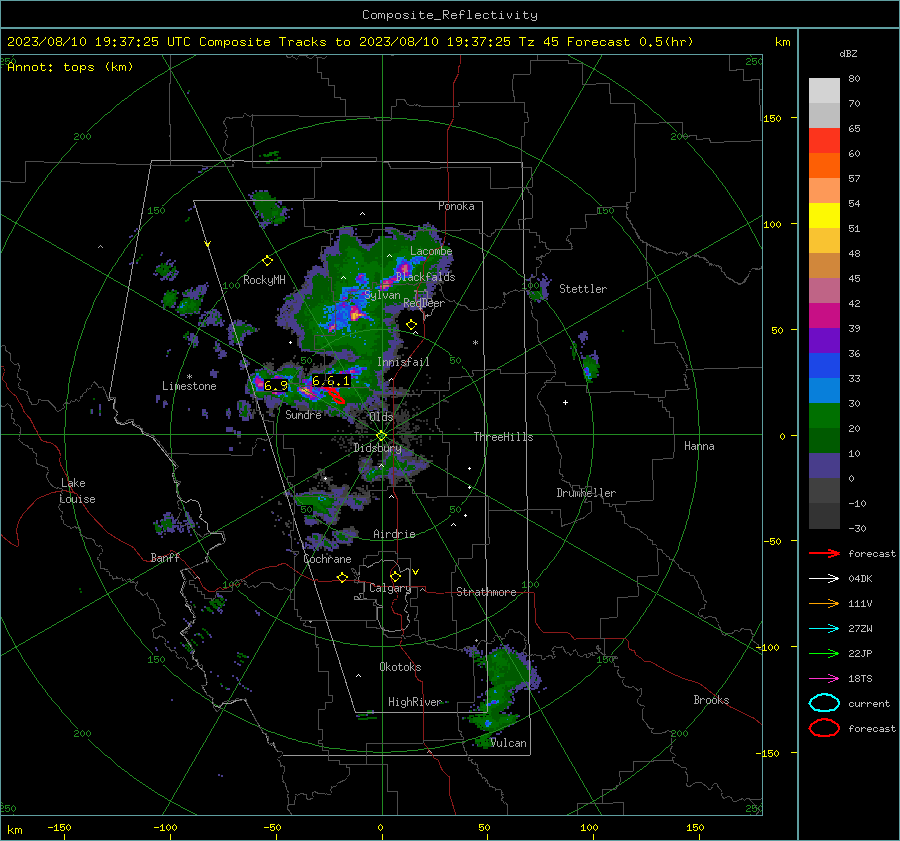Click the orange 111V arrow in legend
900x841 pixels.
point(824,603)
